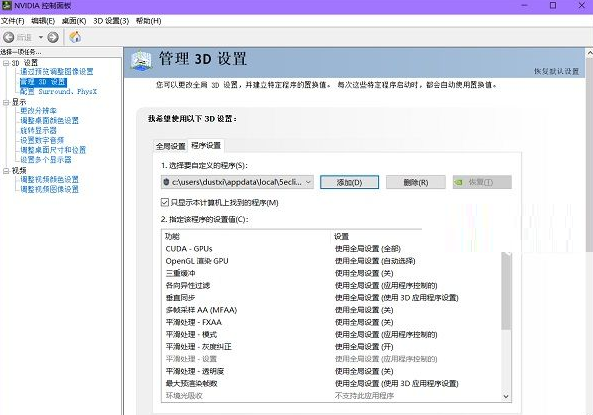Click the main page scroll up arrow

tap(589, 53)
